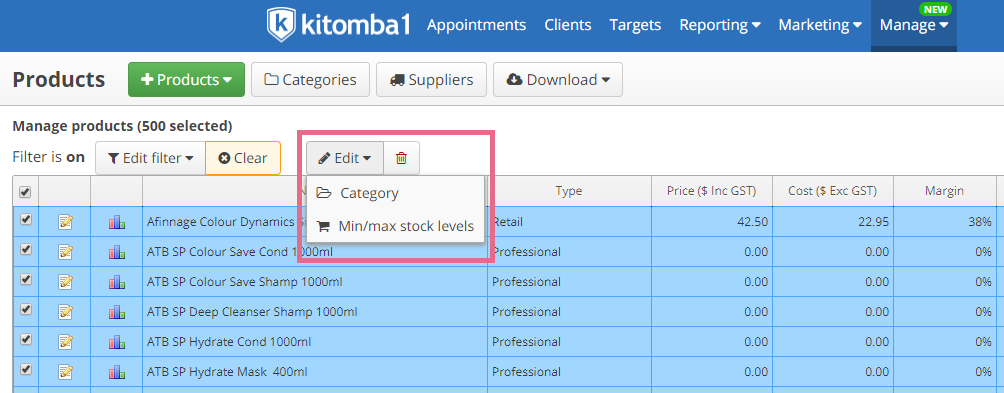The height and width of the screenshot is (393, 1004).
Task: Select product name ATB SP Hydrate Mask 400ml
Action: [227, 372]
